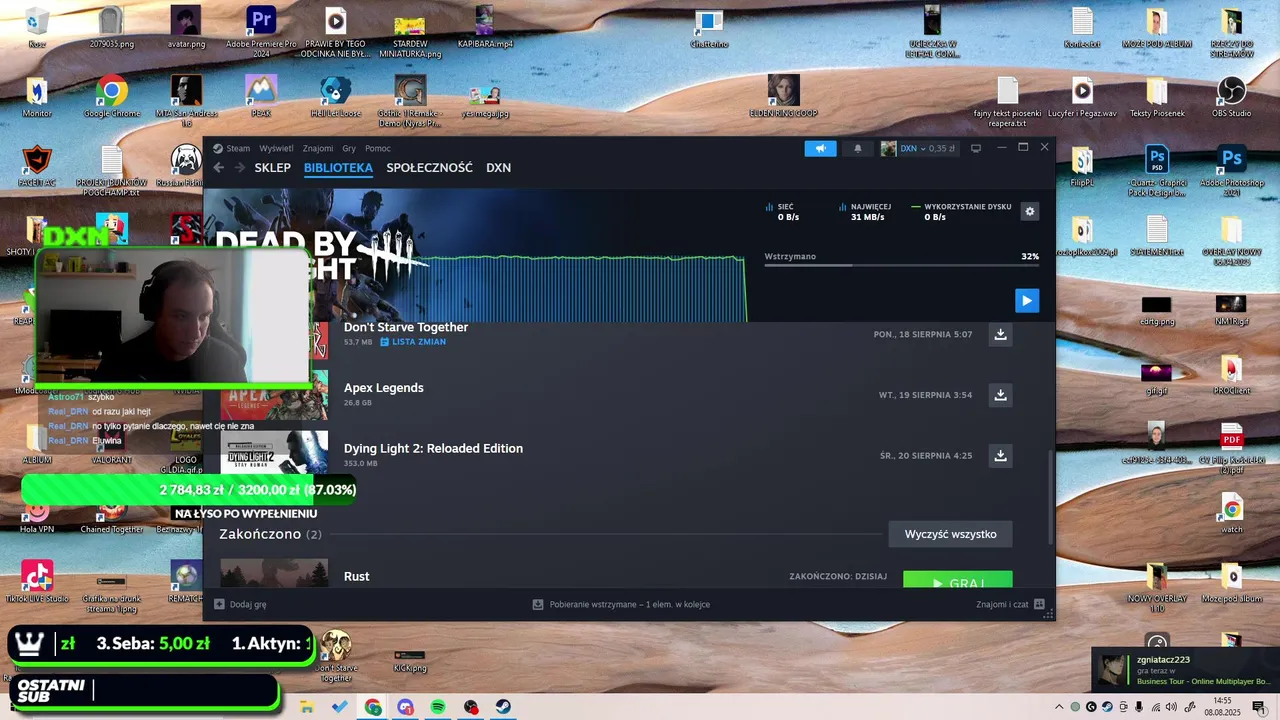
Task: Click the green GRAJ button for Rust
Action: 957,580
